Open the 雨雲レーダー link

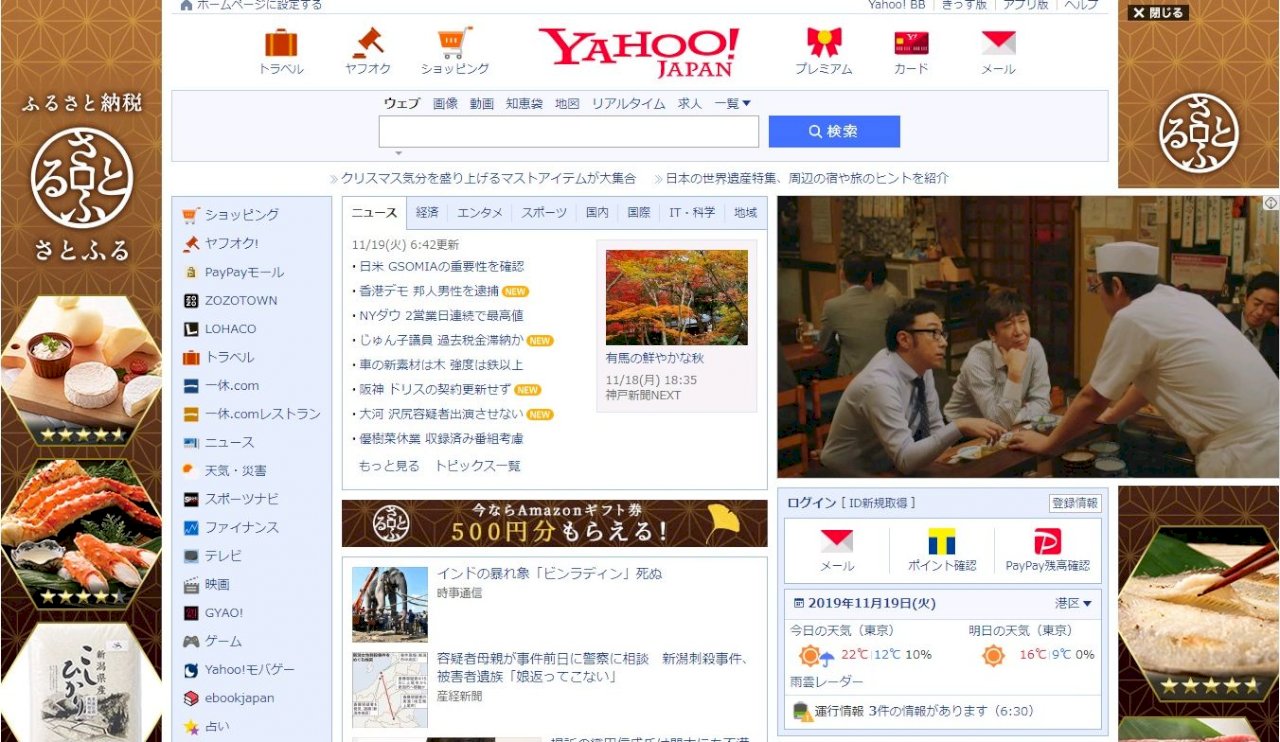(x=826, y=682)
